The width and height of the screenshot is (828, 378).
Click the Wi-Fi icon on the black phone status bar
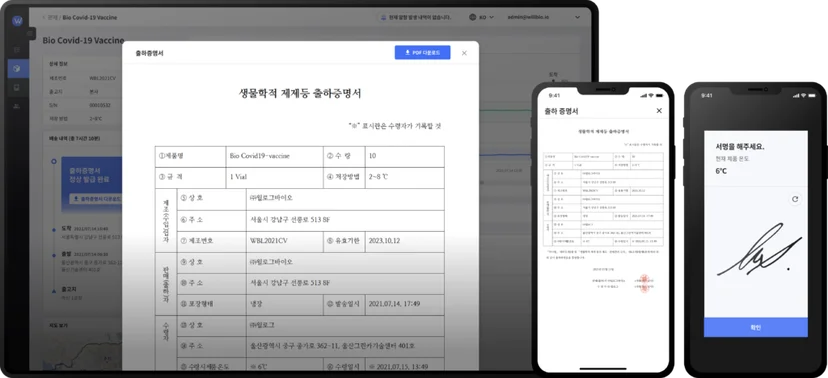pyautogui.click(x=803, y=96)
